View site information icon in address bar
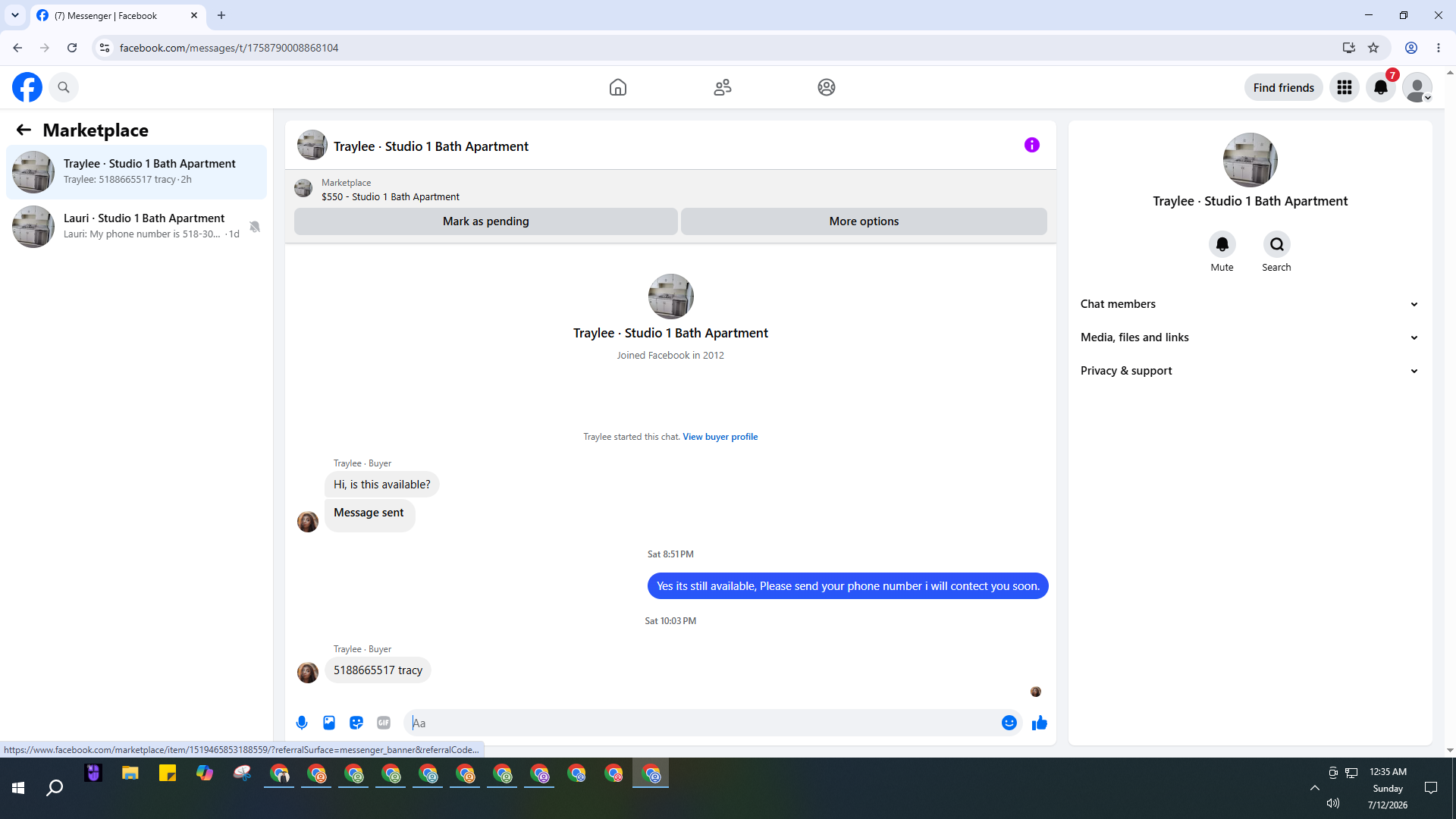Screen dimensions: 1456x819 105,48
